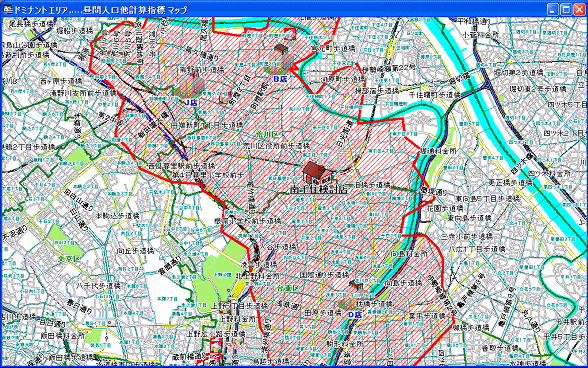Click the application icon in the title bar

coord(7,9)
